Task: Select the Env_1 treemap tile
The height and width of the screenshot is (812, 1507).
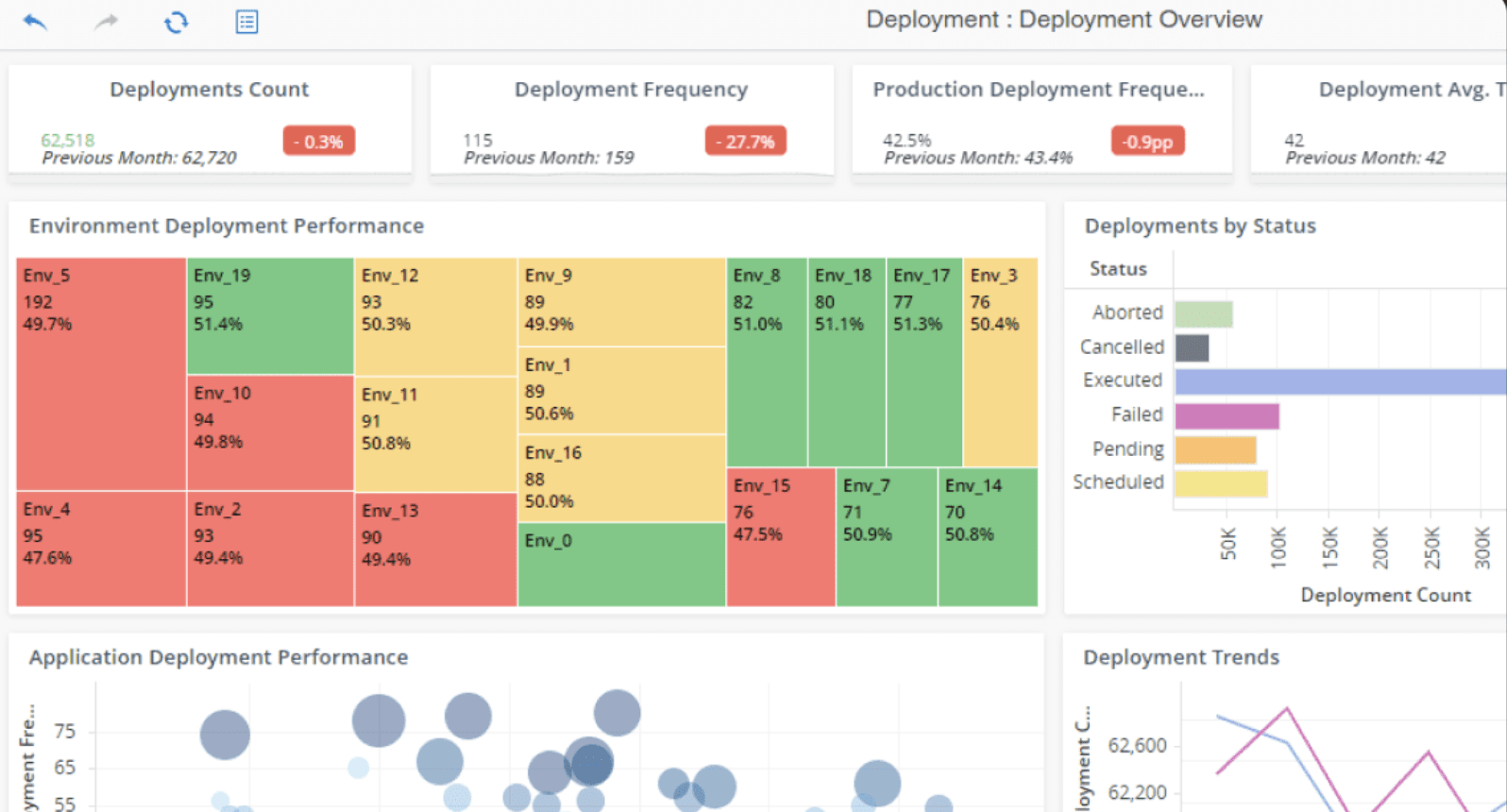Action: point(621,390)
